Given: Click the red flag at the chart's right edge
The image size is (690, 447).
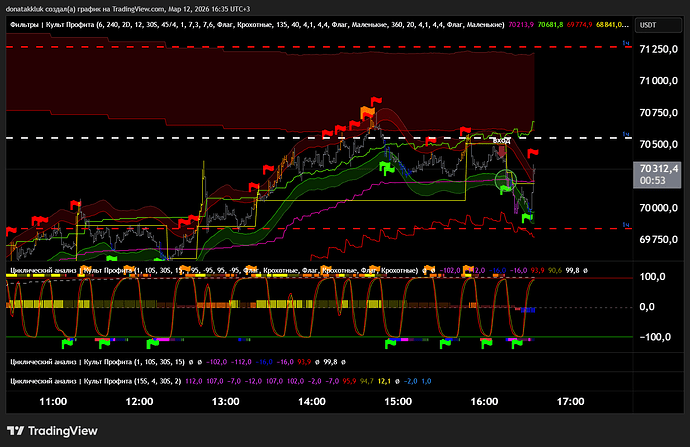Looking at the screenshot, I should coord(534,152).
